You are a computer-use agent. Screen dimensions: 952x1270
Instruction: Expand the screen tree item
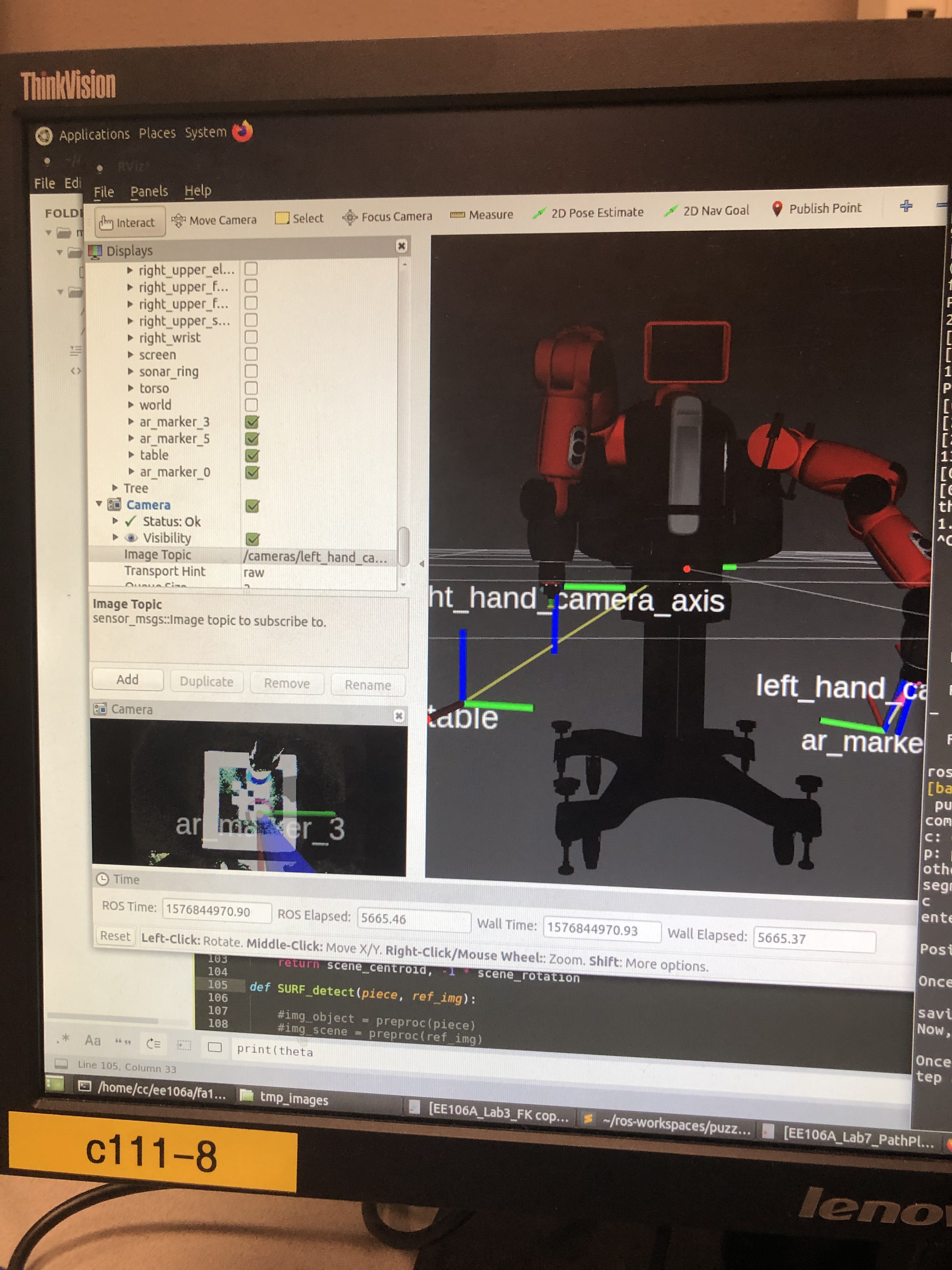pyautogui.click(x=130, y=355)
